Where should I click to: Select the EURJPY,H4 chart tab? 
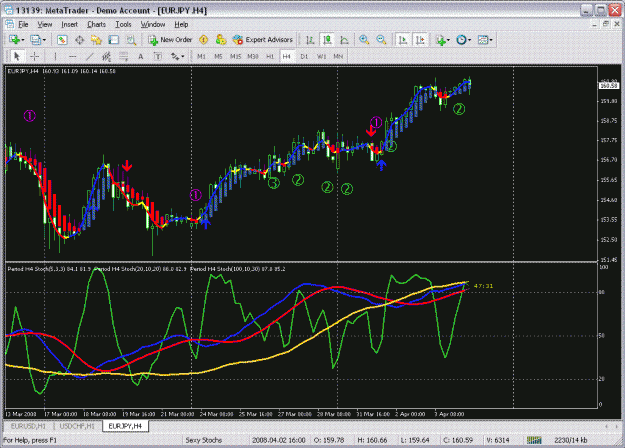(x=125, y=426)
